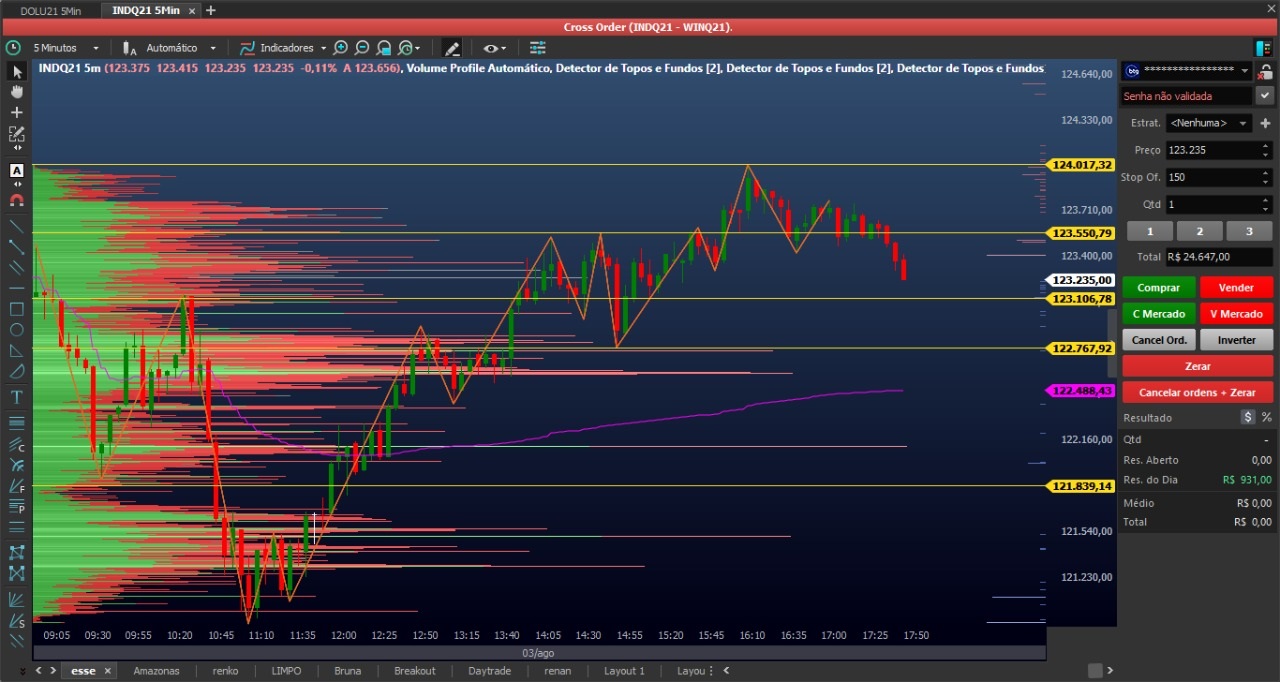
Task: Open the Daytrade layout tab
Action: pyautogui.click(x=489, y=671)
